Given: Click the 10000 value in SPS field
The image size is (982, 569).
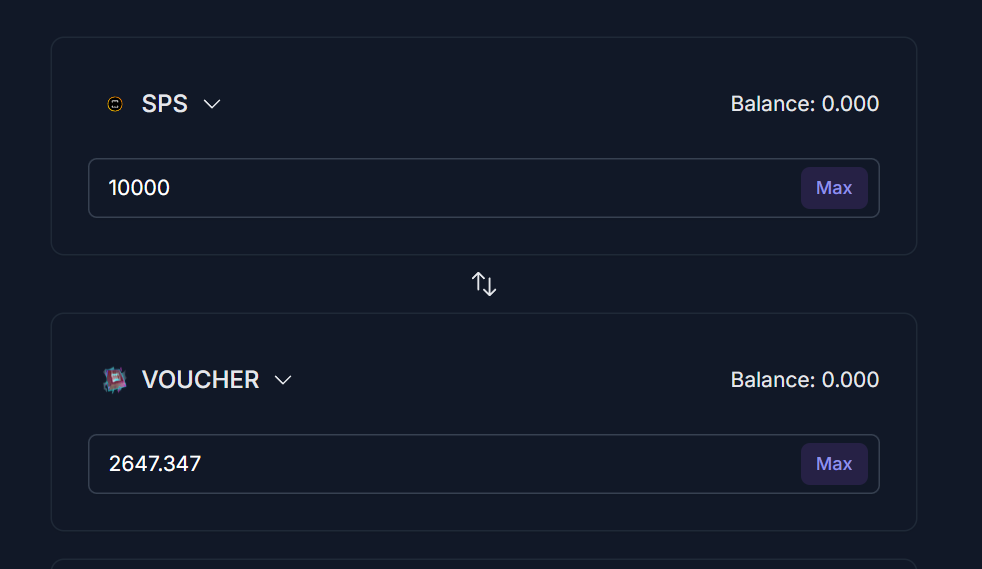Looking at the screenshot, I should coord(139,188).
